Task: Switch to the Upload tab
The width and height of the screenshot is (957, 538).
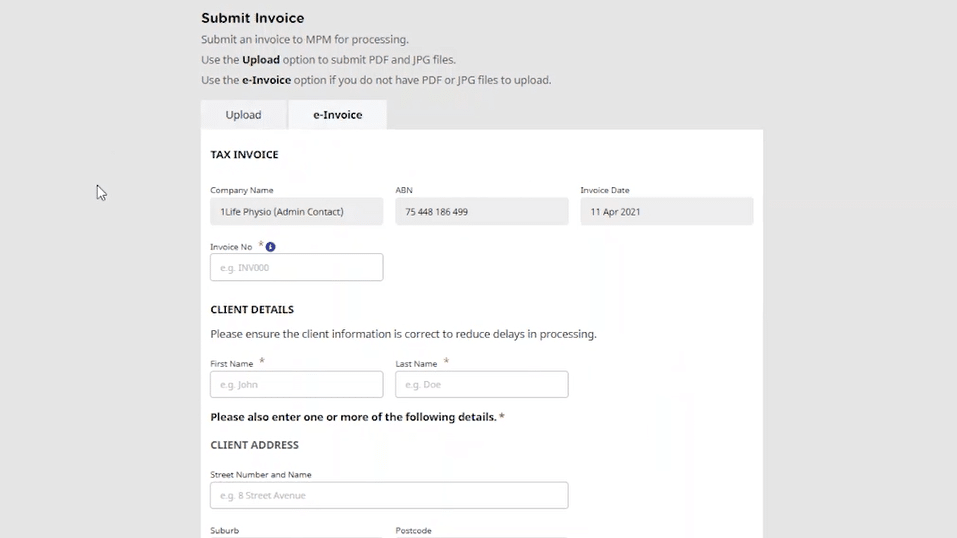Action: pyautogui.click(x=243, y=115)
